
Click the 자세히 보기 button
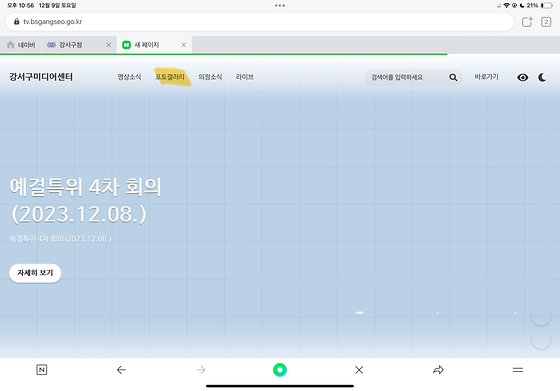(x=35, y=273)
